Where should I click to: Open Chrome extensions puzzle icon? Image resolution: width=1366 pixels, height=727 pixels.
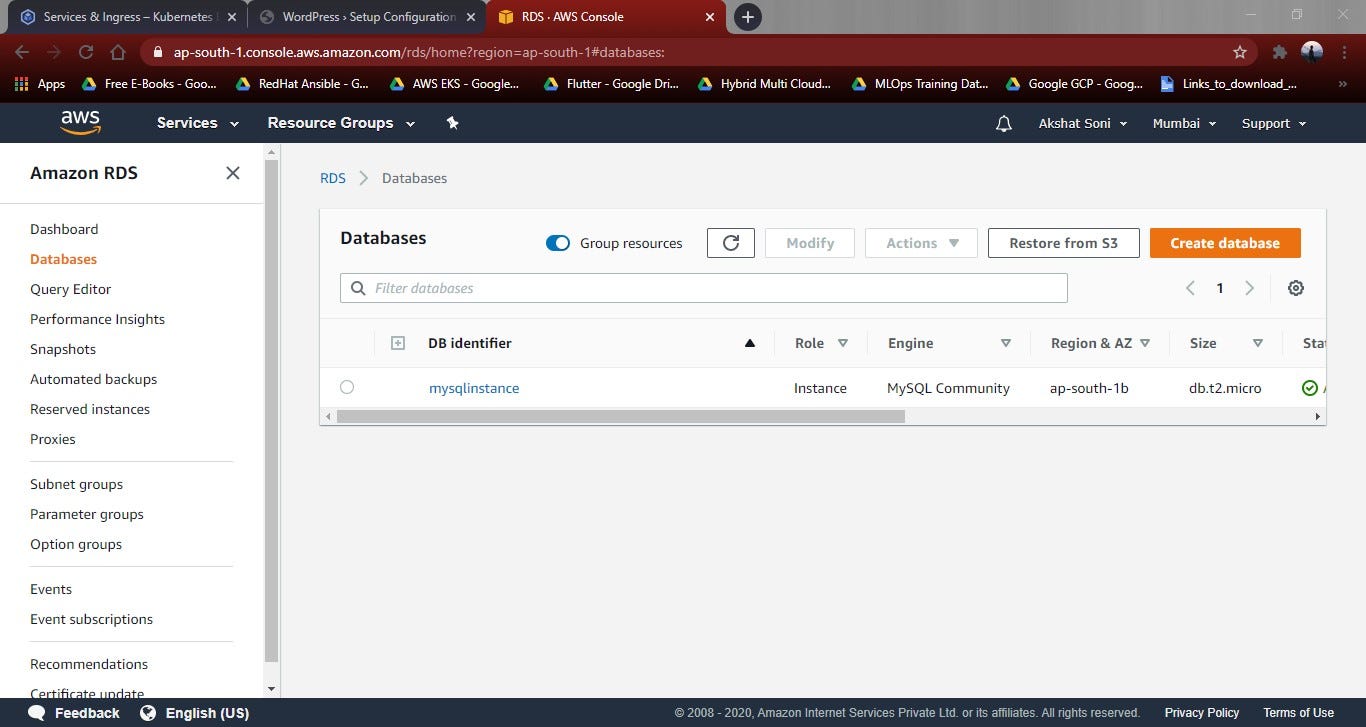[1279, 52]
